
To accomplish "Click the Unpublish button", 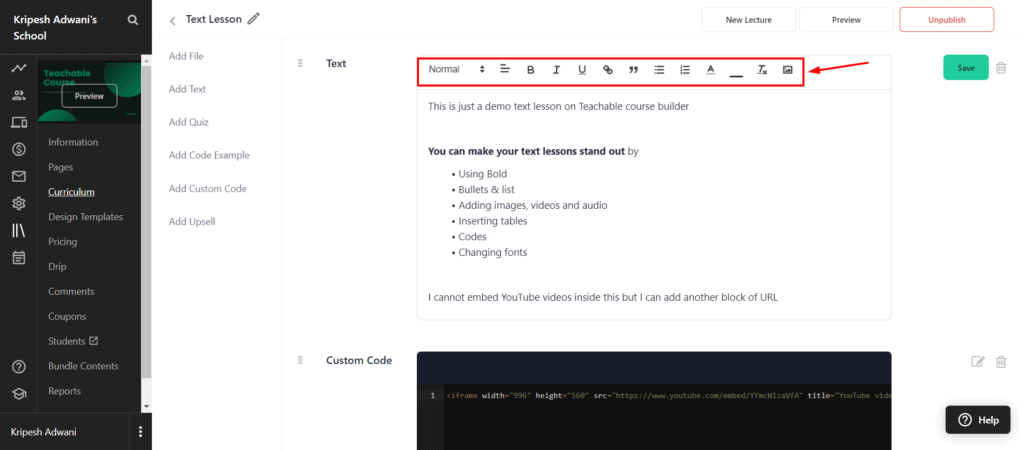I will click(946, 19).
